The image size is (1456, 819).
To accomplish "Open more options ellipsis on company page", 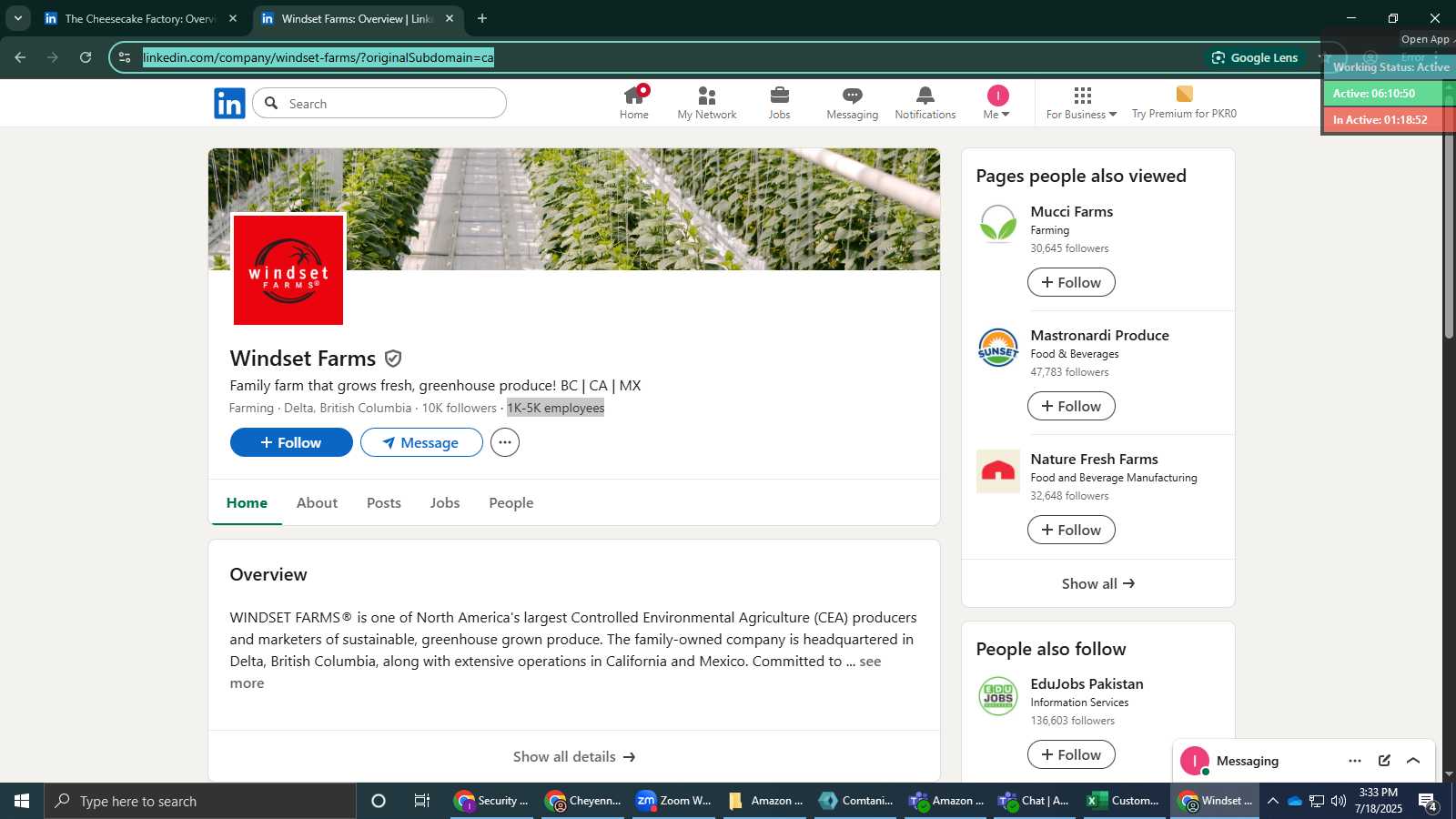I will tap(505, 442).
